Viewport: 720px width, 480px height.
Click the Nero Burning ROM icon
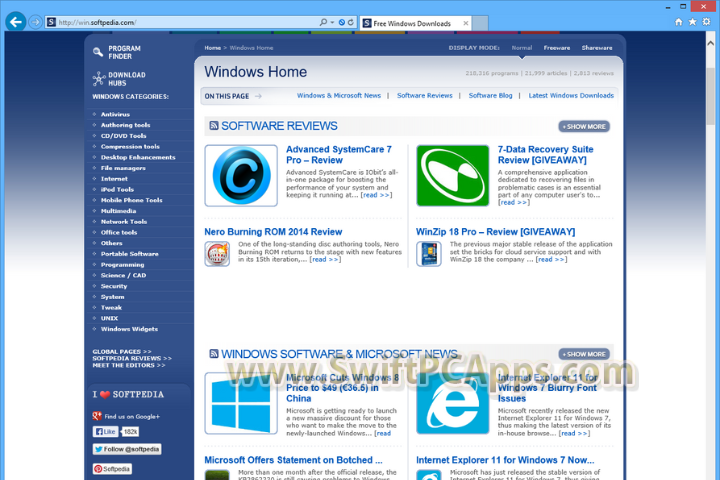[x=217, y=254]
